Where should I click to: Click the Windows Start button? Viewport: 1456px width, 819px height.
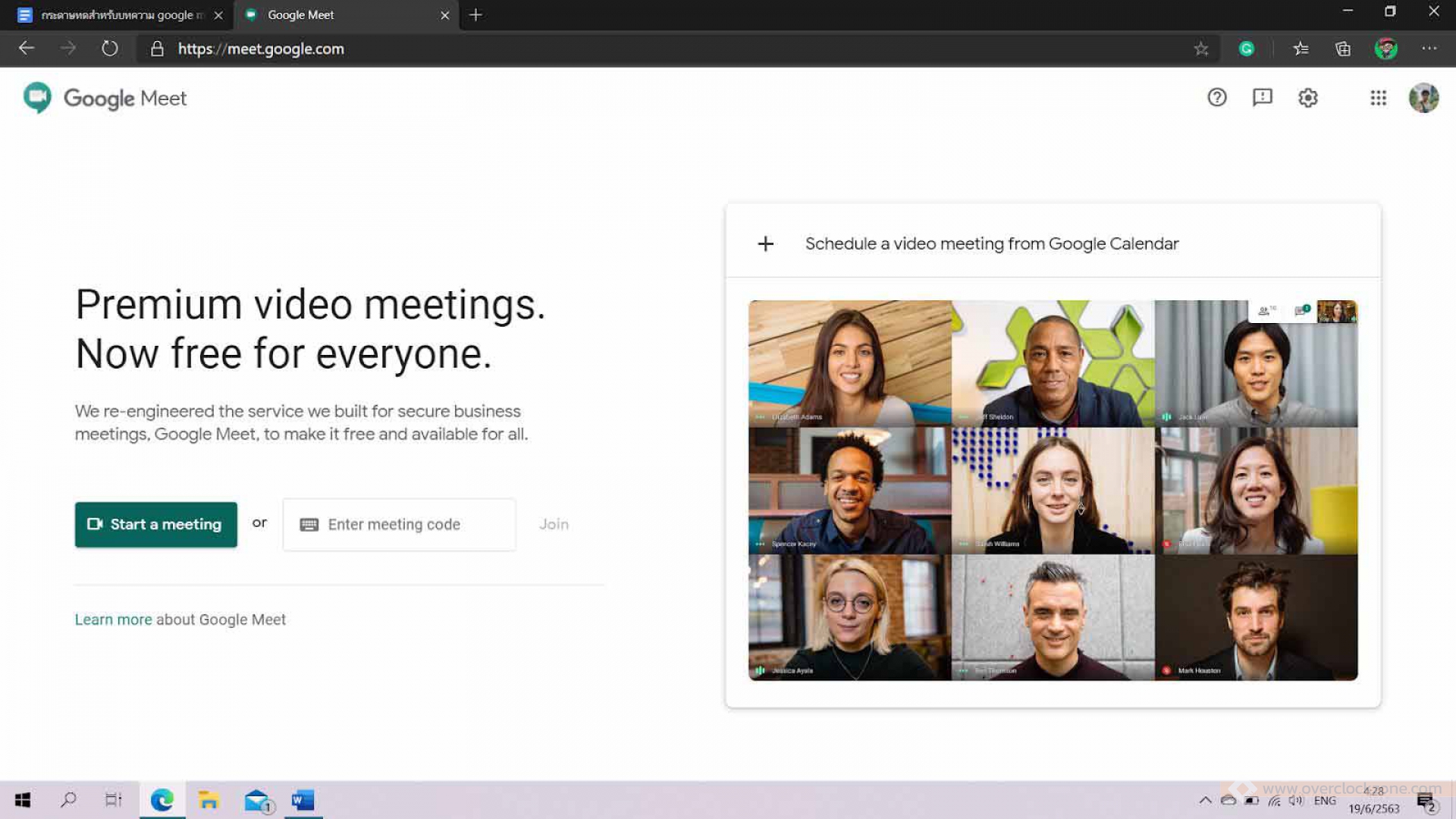coord(22,800)
